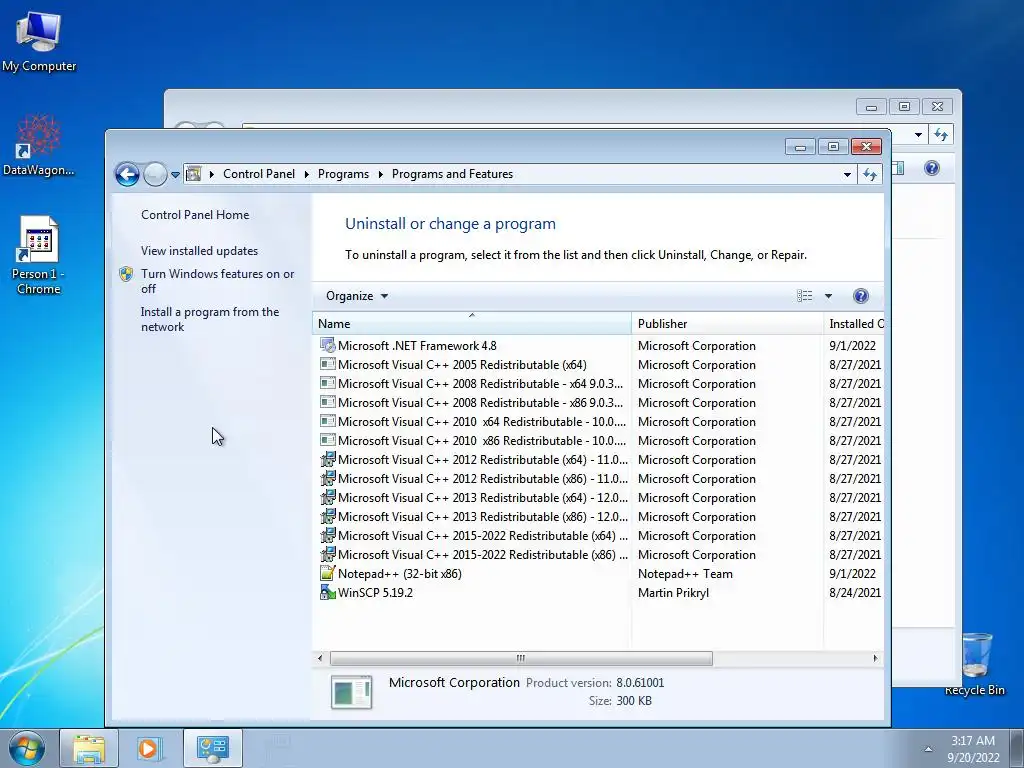1024x768 pixels.
Task: Select the Notepad++ (32-bit x86) icon
Action: (x=327, y=573)
